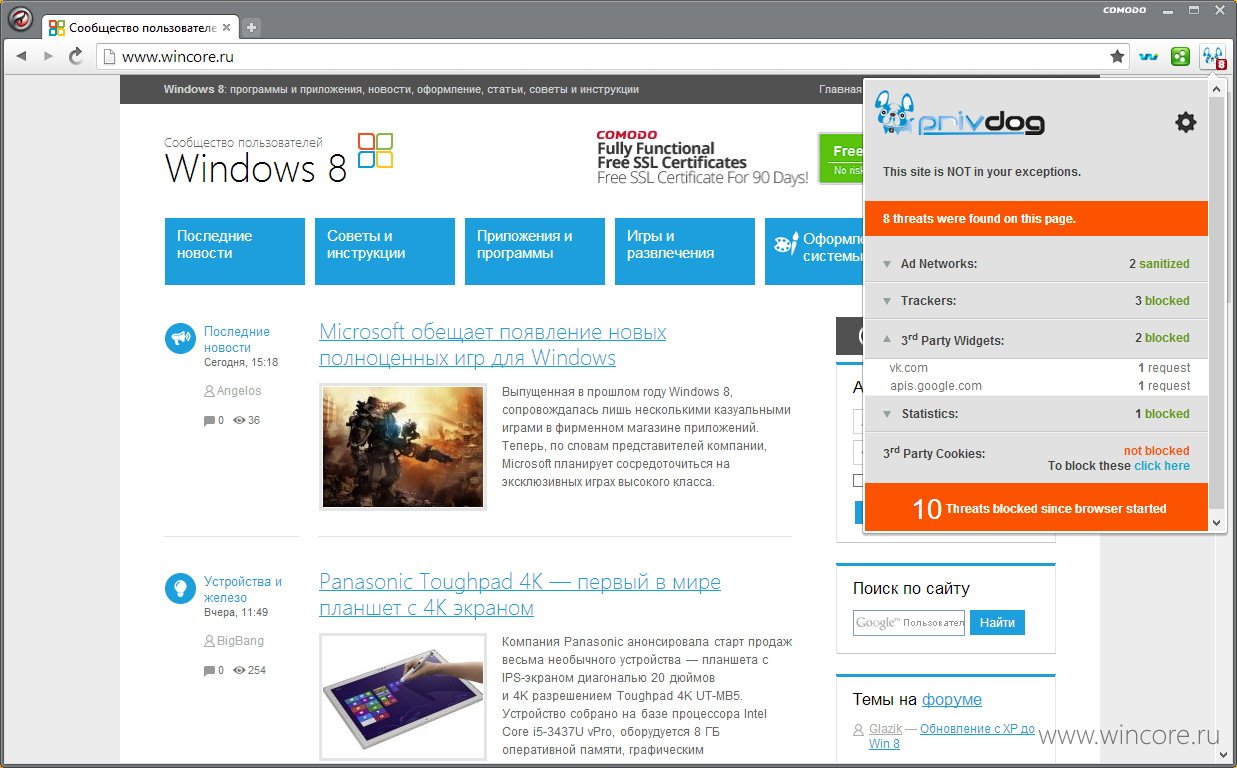Click author name Angelos
1237x768 pixels.
point(239,391)
